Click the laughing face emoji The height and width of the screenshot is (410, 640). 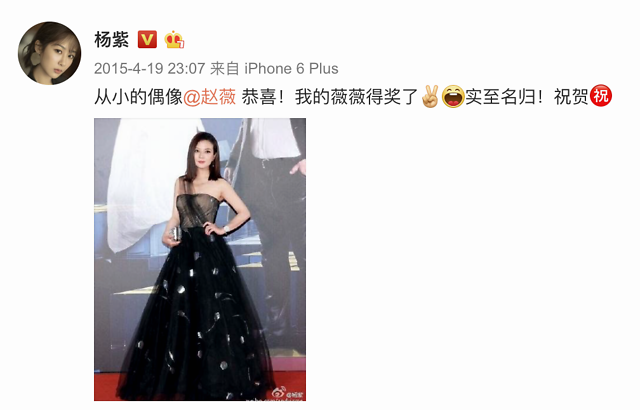(453, 97)
